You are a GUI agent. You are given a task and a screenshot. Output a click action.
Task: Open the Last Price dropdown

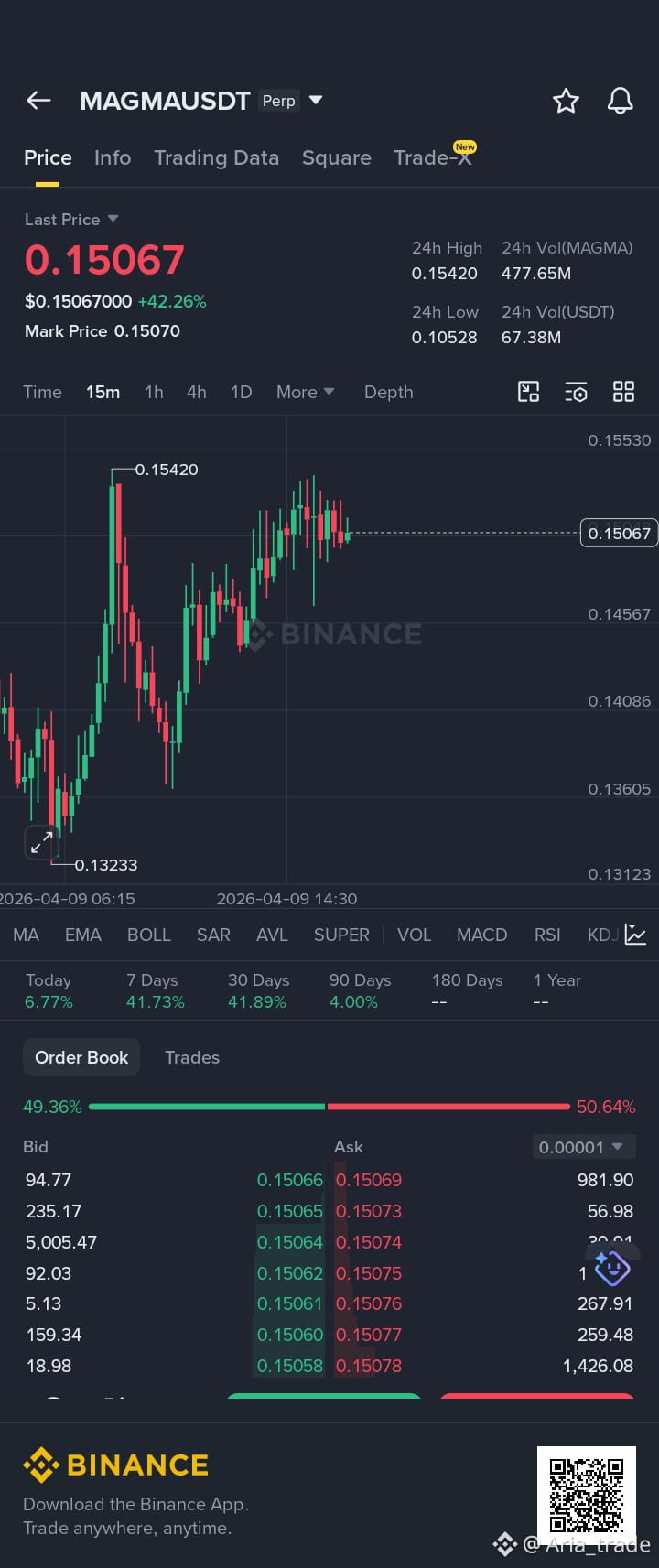[x=71, y=220]
